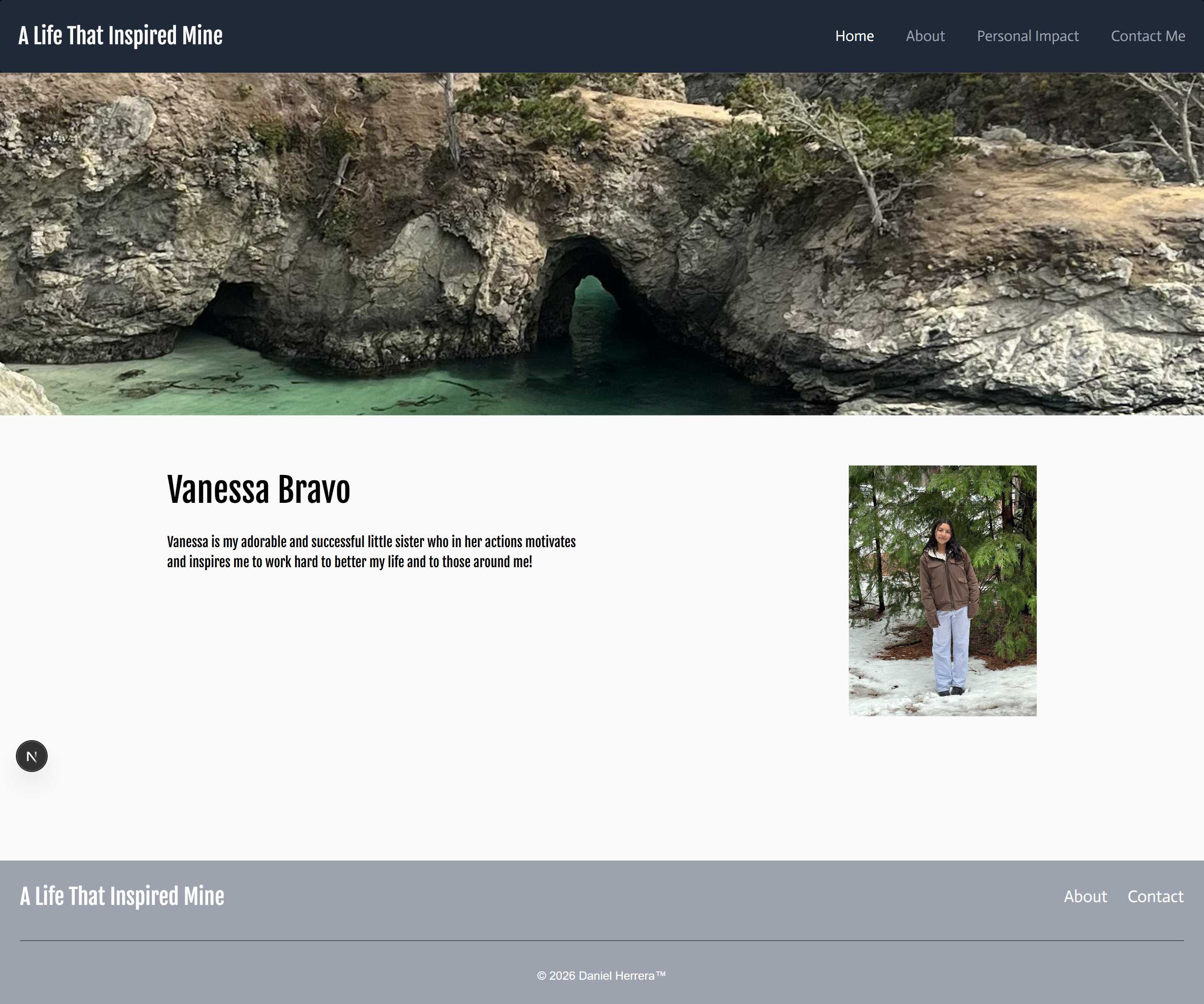
Task: Open the Contact Me nav link
Action: 1148,36
